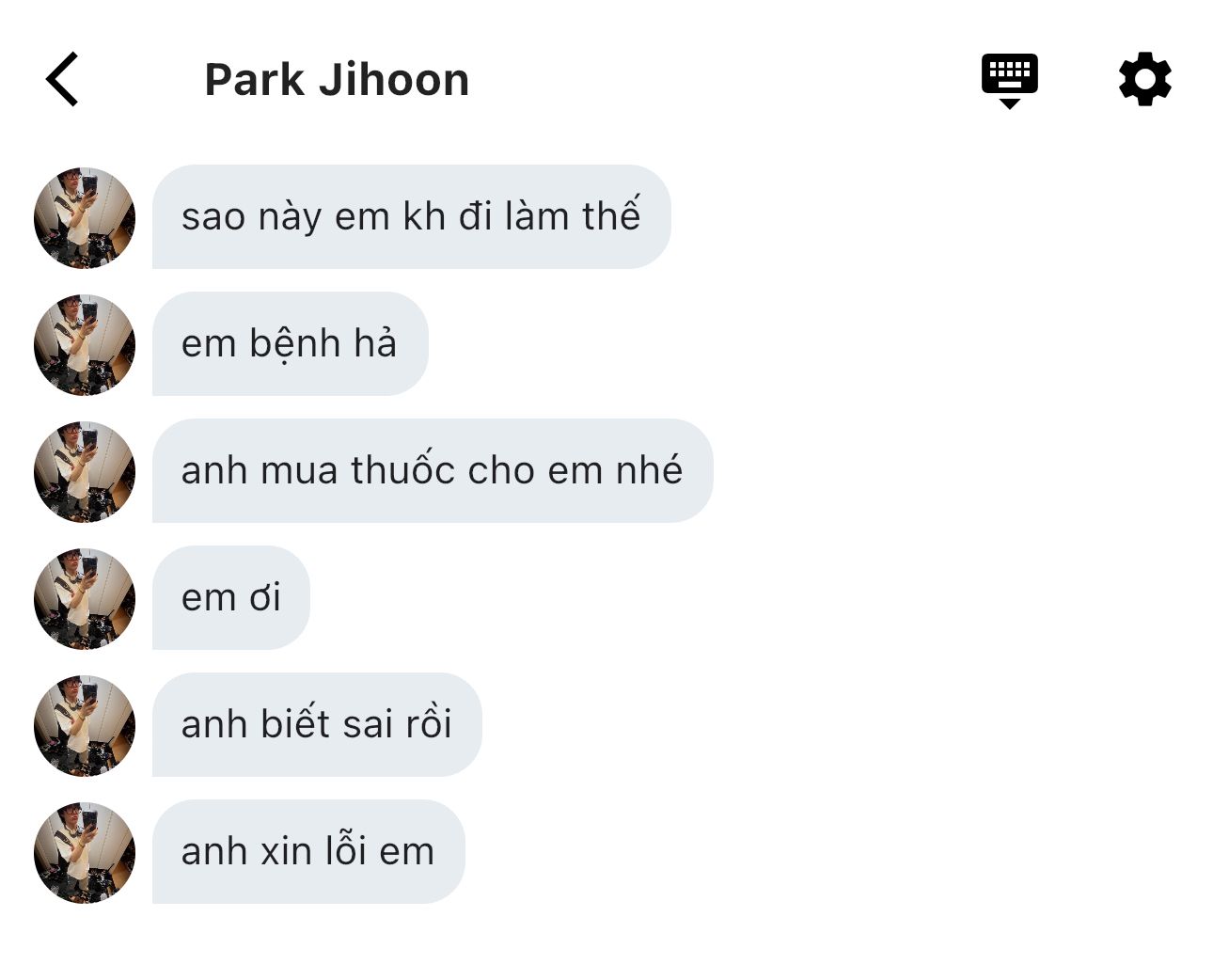Tap avatar beside "em bệnh hả"
Viewport: 1213px width, 980px height.
coord(85,344)
